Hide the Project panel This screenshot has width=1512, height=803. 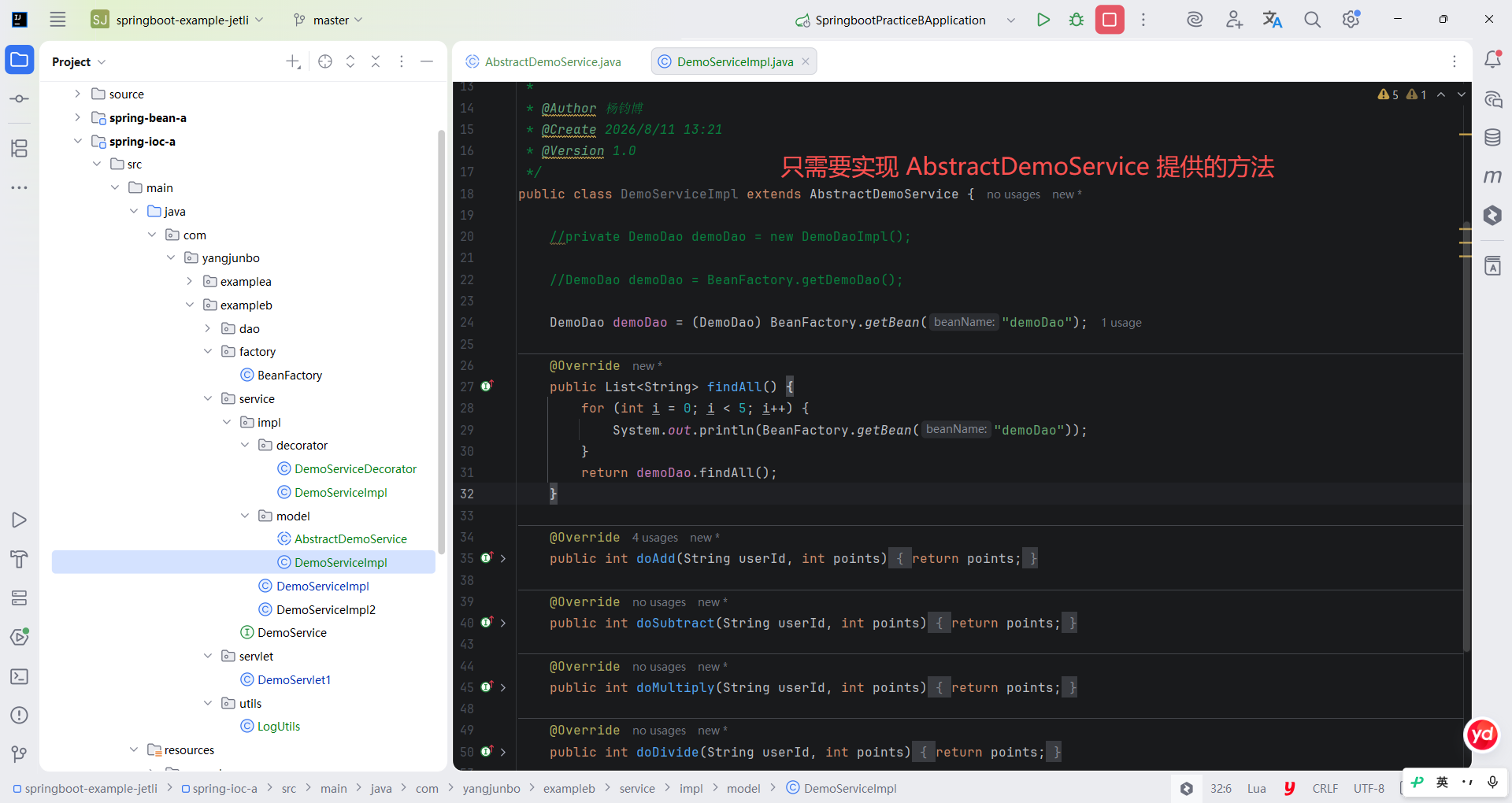(x=427, y=61)
